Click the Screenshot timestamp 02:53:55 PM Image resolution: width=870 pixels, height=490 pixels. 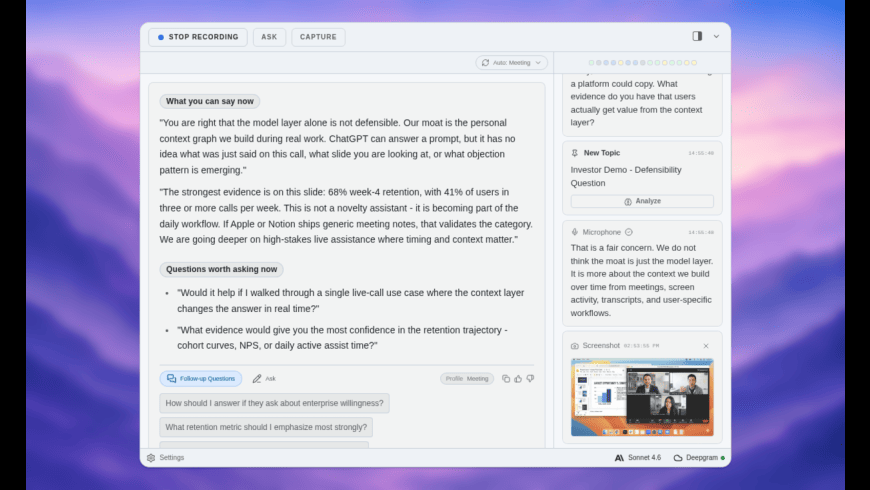tap(641, 346)
